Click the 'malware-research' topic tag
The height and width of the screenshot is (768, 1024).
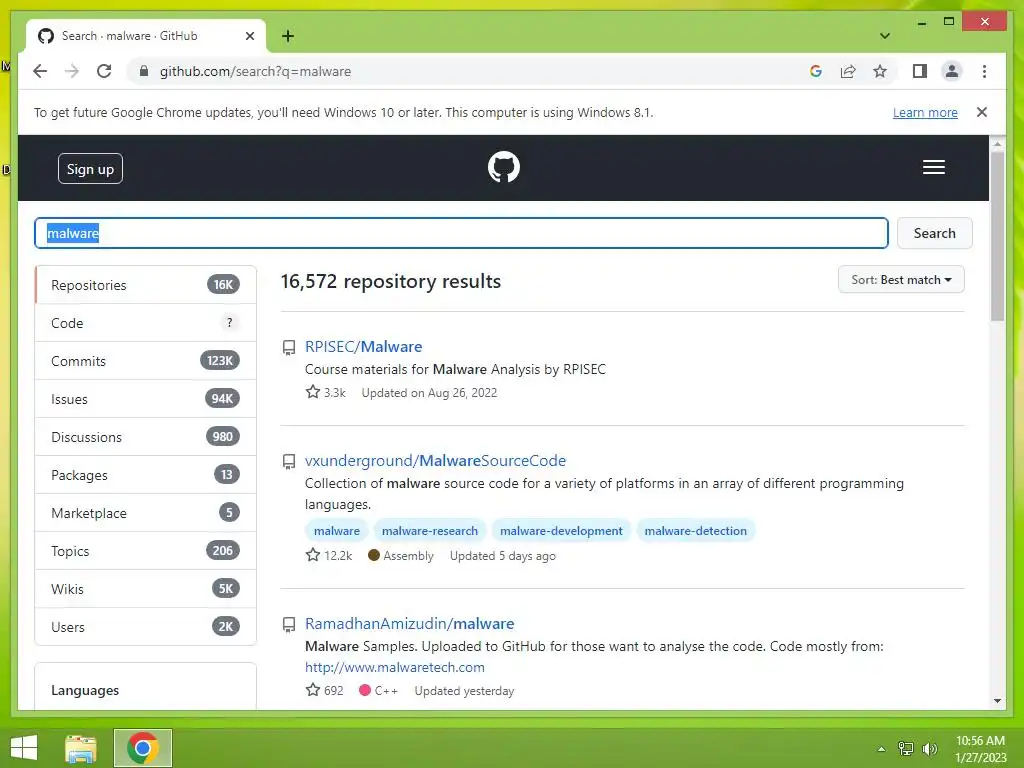(430, 531)
